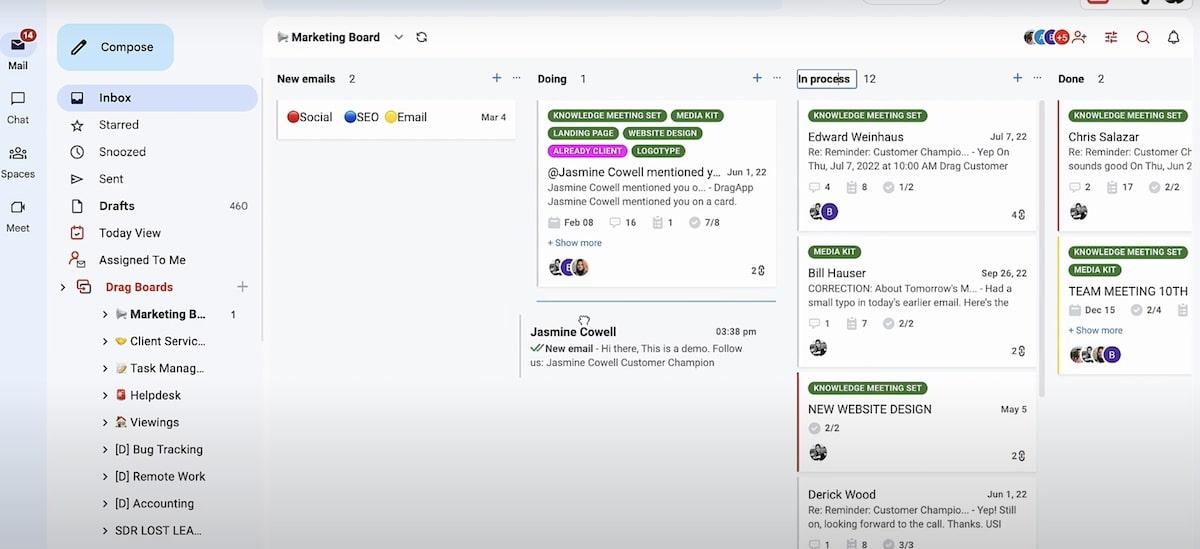Open the [D] Accounting board
The width and height of the screenshot is (1200, 549).
(154, 504)
